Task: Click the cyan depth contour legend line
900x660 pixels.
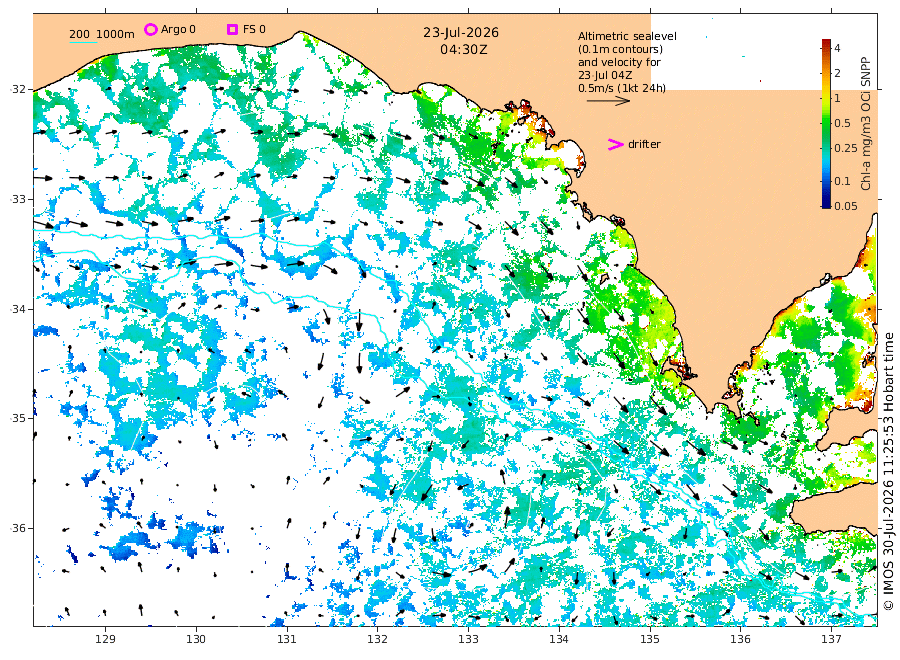Action: coord(83,42)
